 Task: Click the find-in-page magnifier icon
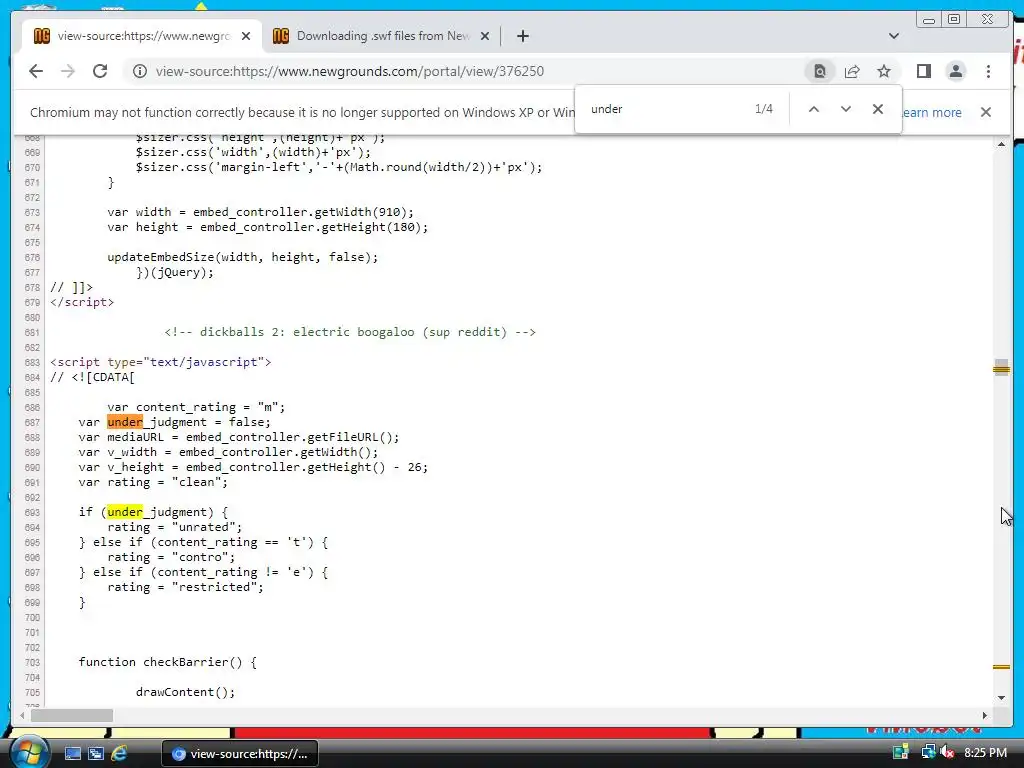(820, 71)
